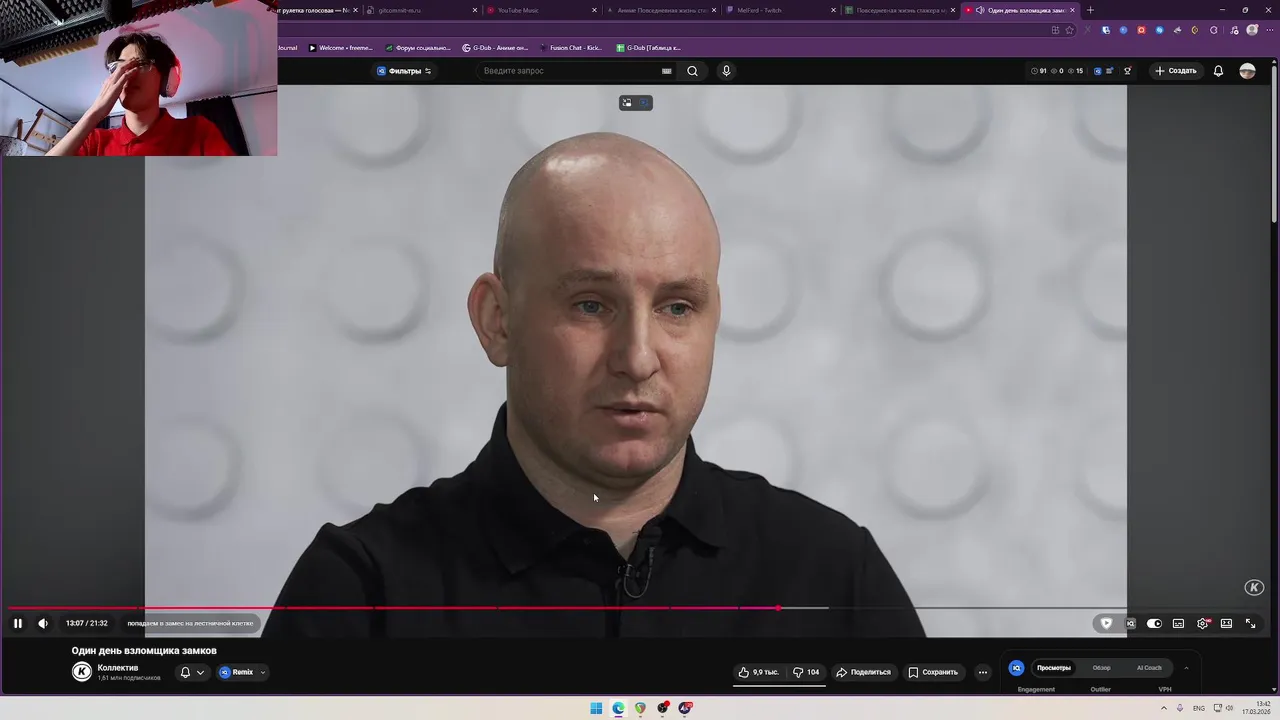Image resolution: width=1280 pixels, height=720 pixels.
Task: Toggle subtitles with the captions icon
Action: coord(1178,623)
